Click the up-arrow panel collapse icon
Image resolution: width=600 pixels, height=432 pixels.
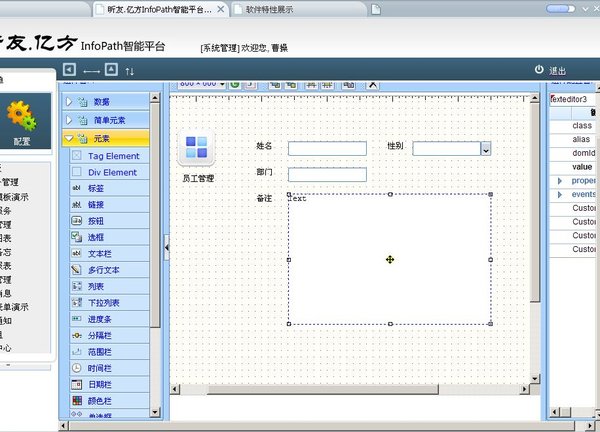tap(111, 70)
